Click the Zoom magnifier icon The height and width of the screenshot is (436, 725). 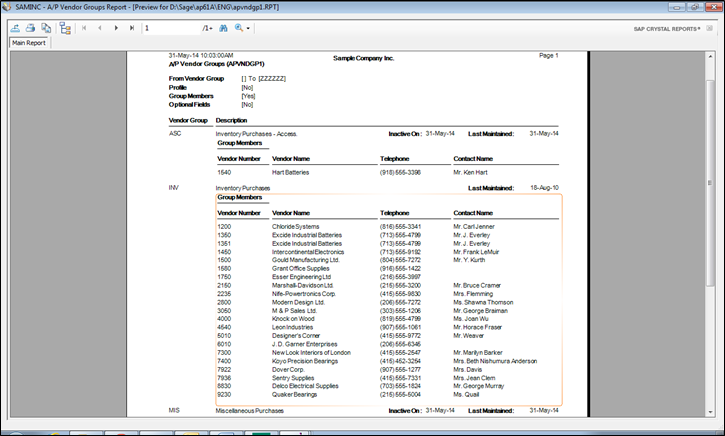point(239,28)
